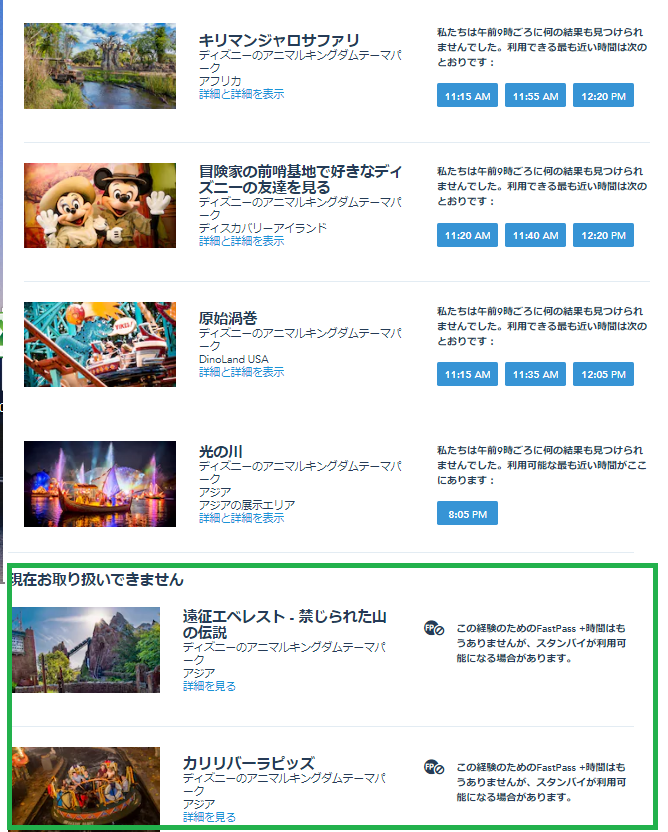This screenshot has width=668, height=832.
Task: Click ディスカバリーアイランド location text
Action: click(x=263, y=228)
